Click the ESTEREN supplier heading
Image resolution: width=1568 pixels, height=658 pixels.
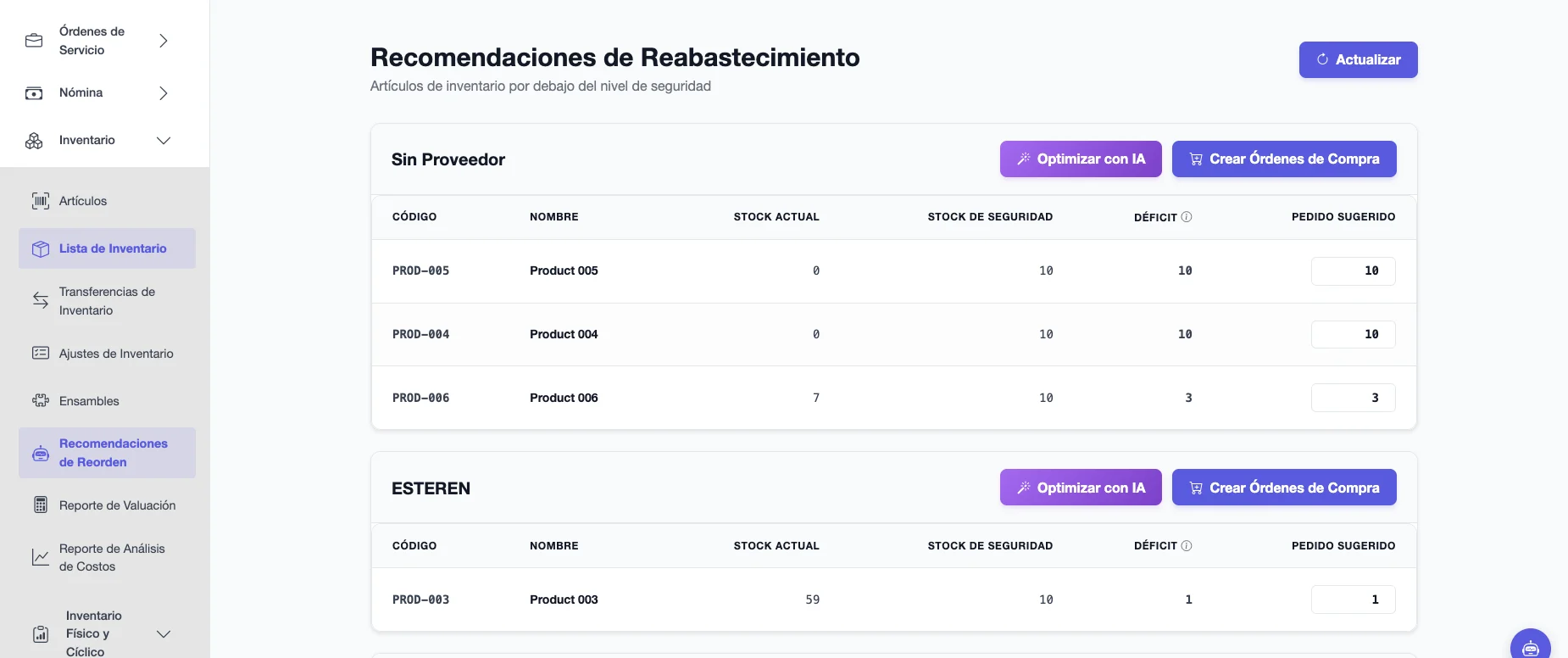click(x=431, y=488)
